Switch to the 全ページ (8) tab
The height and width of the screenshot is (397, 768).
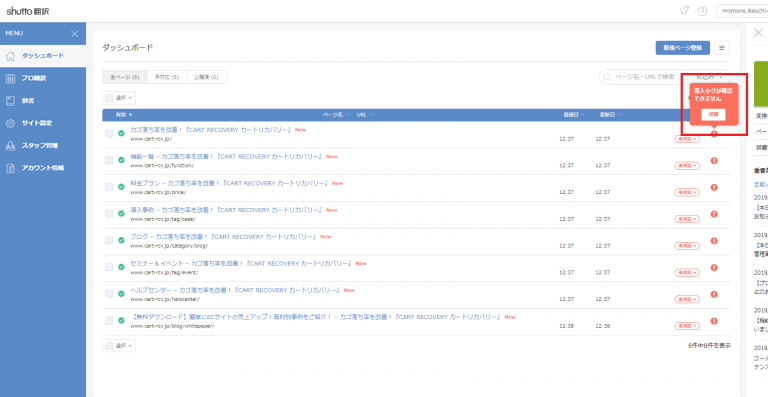[125, 77]
